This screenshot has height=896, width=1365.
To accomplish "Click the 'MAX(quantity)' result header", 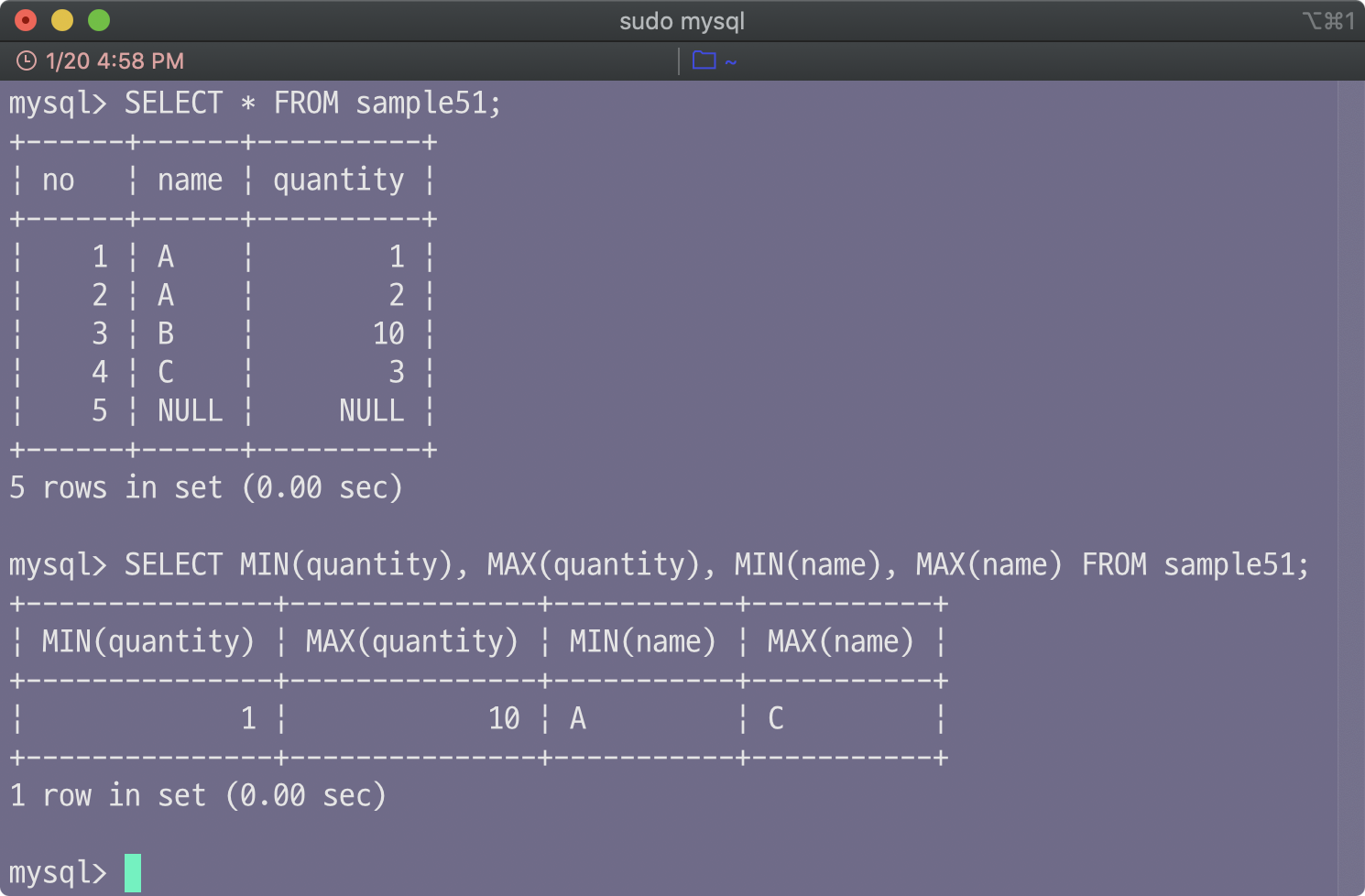I will 411,641.
